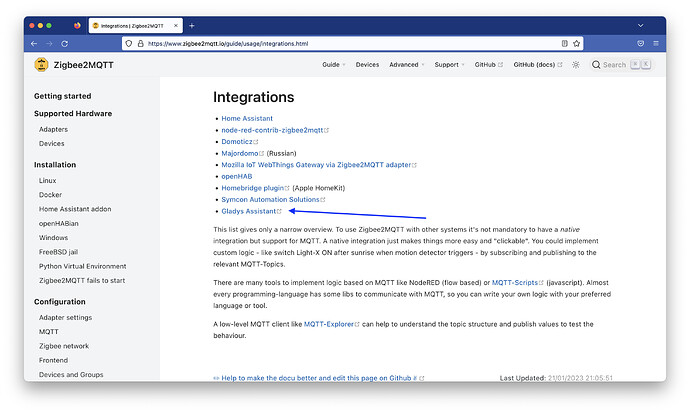690x412 pixels.
Task: Open the GitHub nav link
Action: (488, 65)
